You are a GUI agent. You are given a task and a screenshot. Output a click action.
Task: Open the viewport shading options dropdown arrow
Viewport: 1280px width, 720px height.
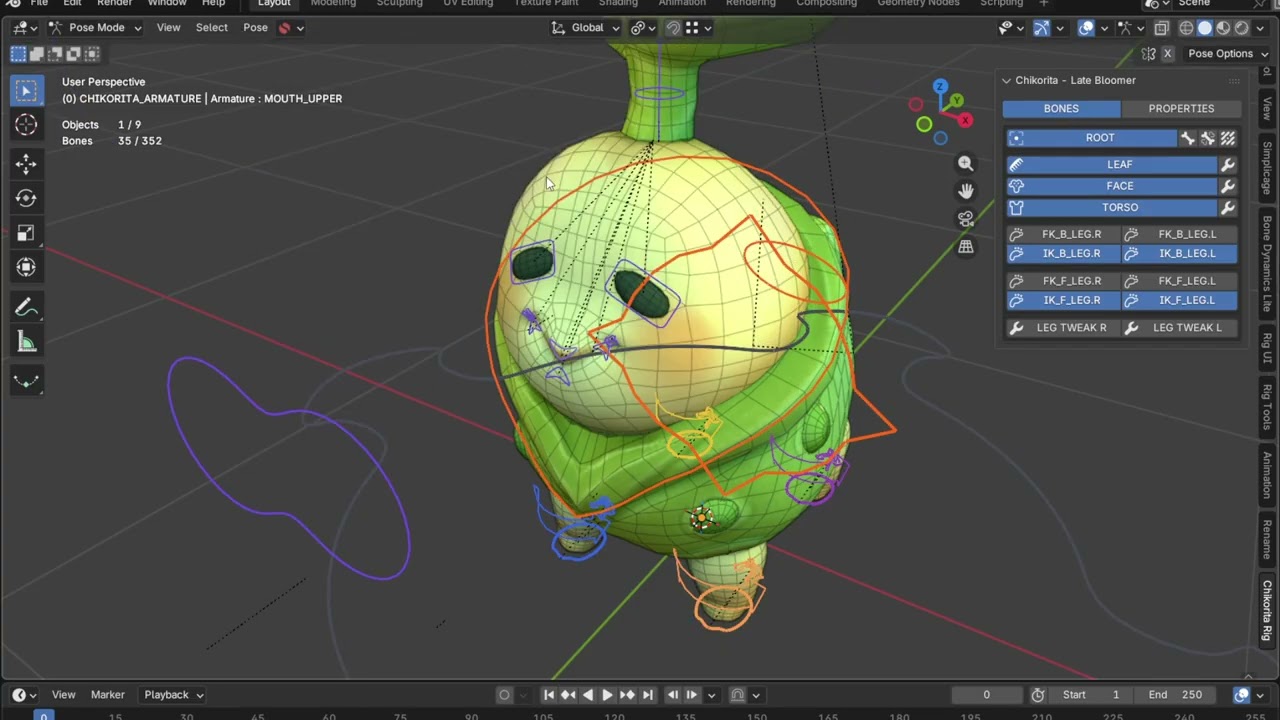[1260, 28]
